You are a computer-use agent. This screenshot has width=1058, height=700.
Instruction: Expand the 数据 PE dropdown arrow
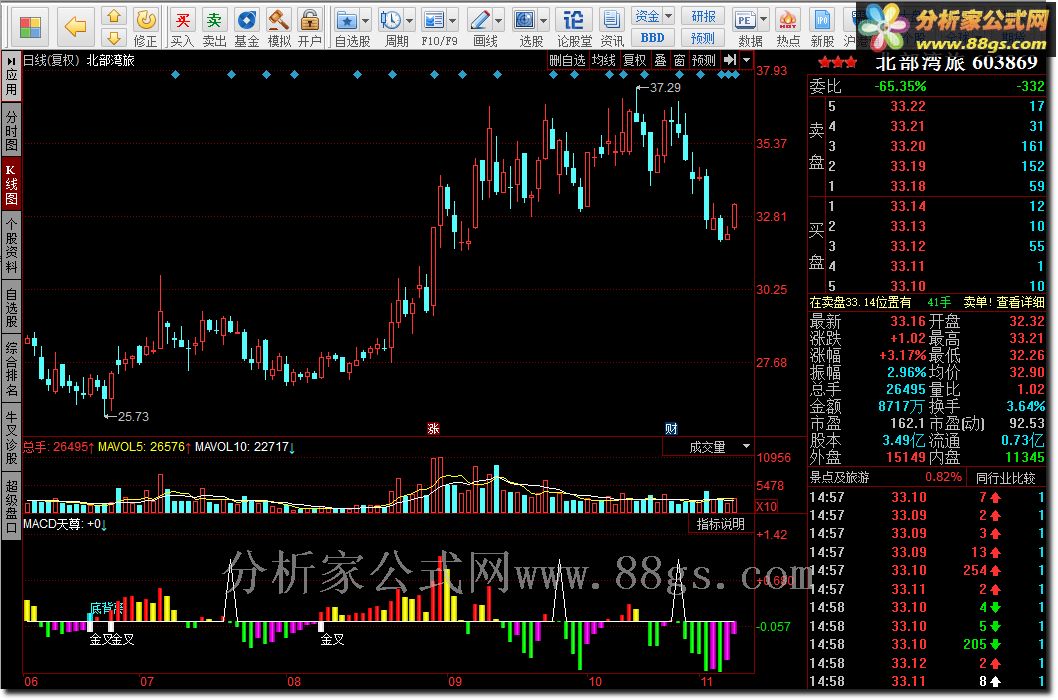(763, 20)
